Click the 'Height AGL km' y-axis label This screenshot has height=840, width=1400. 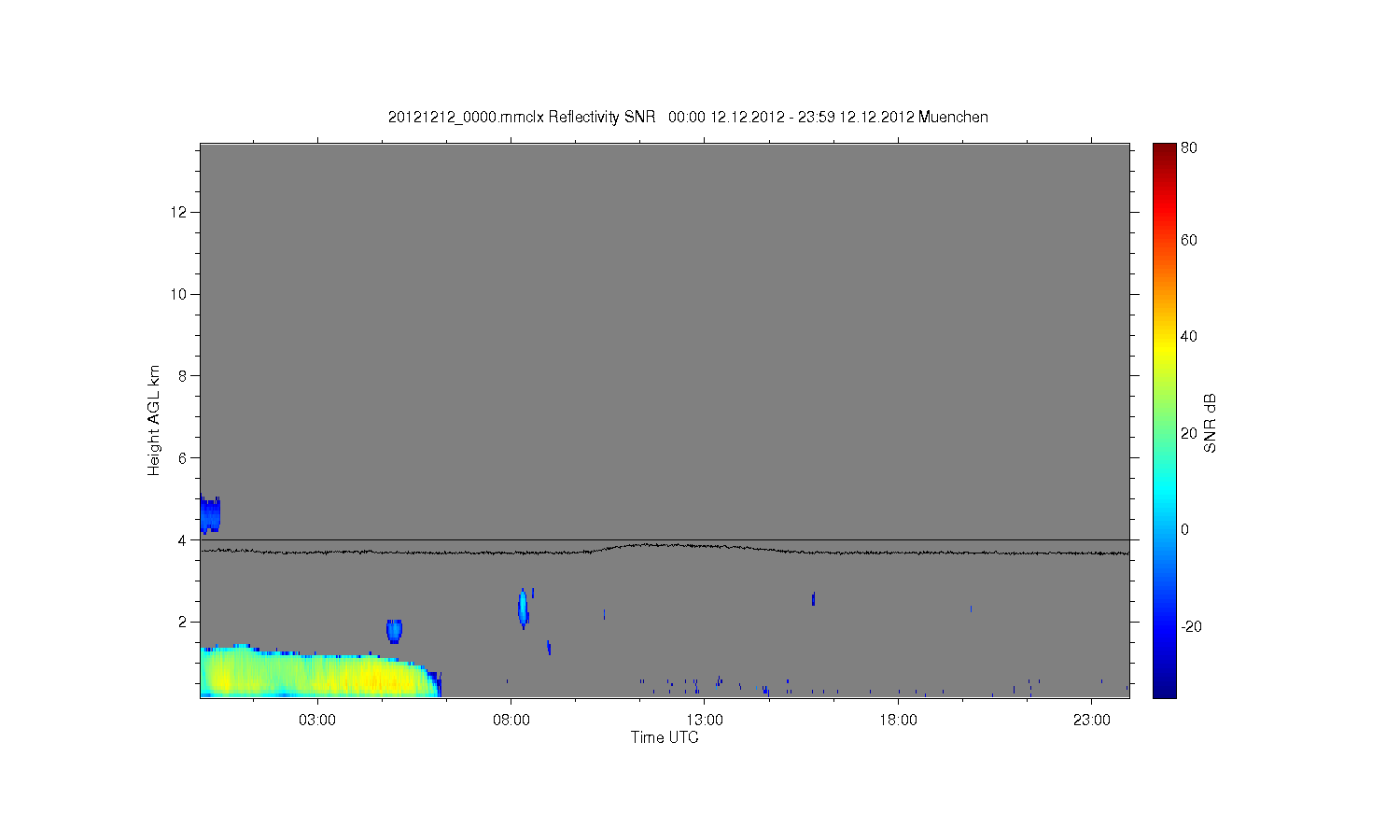point(154,420)
